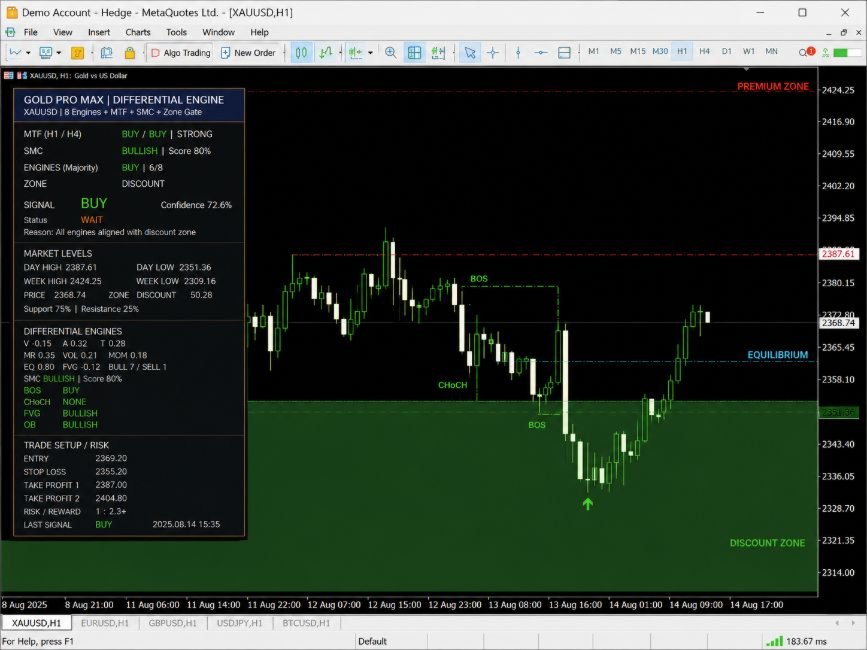
Task: Open the Window menu
Action: pos(218,32)
